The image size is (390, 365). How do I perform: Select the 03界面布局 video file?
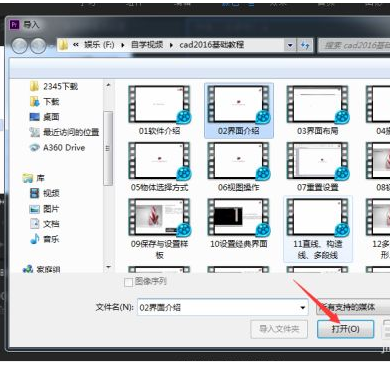(318, 111)
